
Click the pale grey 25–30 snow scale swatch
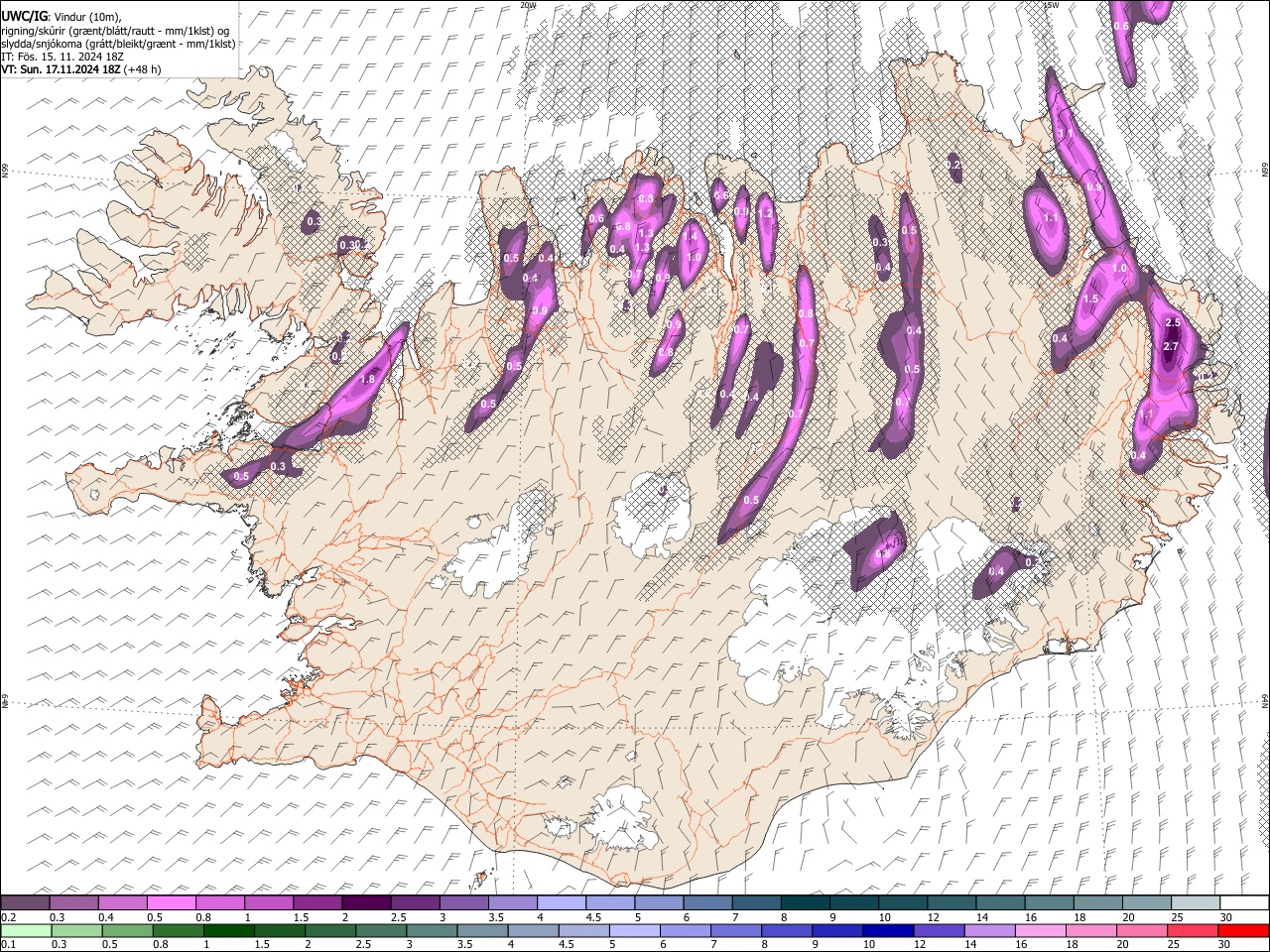[1194, 903]
